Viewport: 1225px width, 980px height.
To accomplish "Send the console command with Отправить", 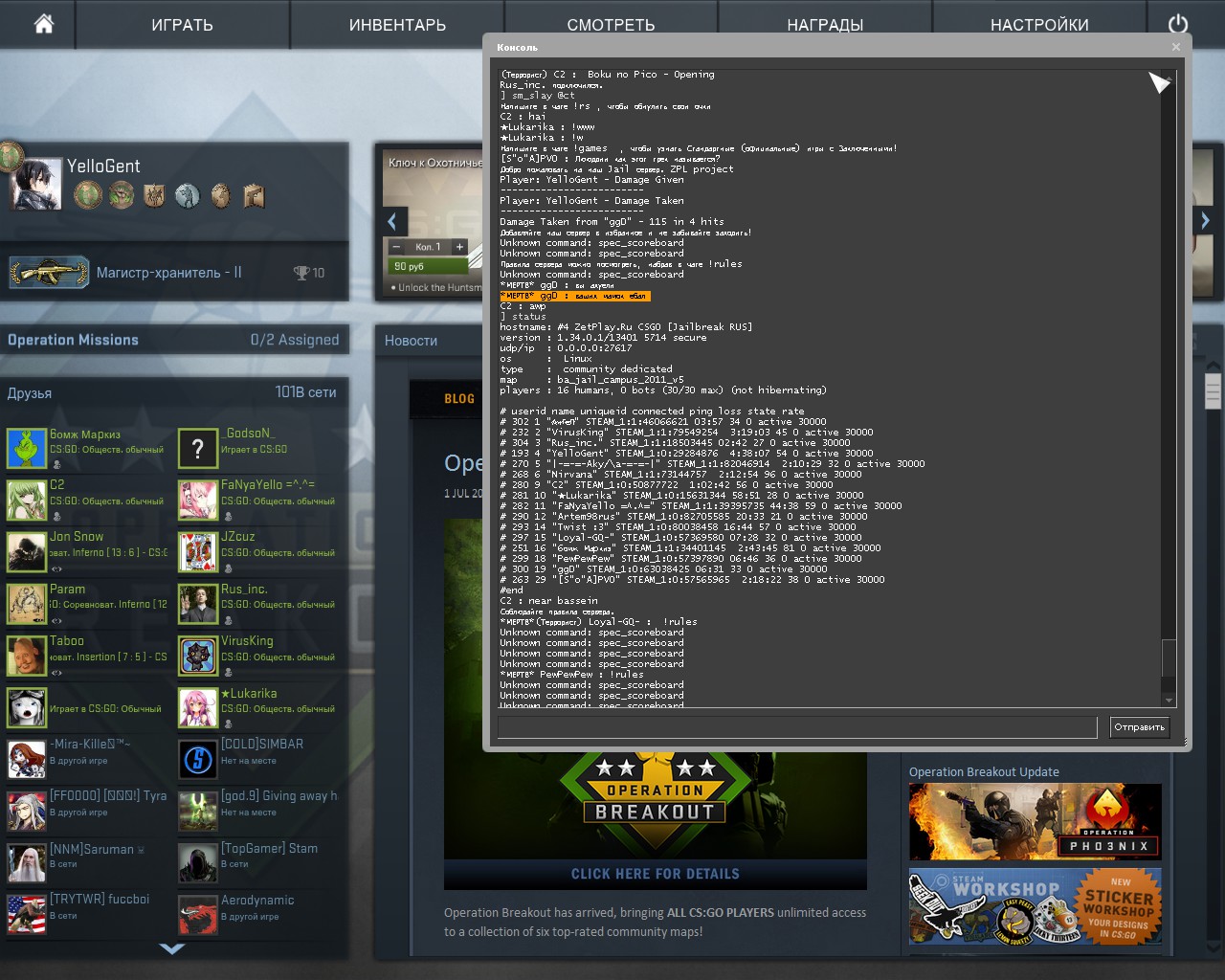I will pos(1139,727).
